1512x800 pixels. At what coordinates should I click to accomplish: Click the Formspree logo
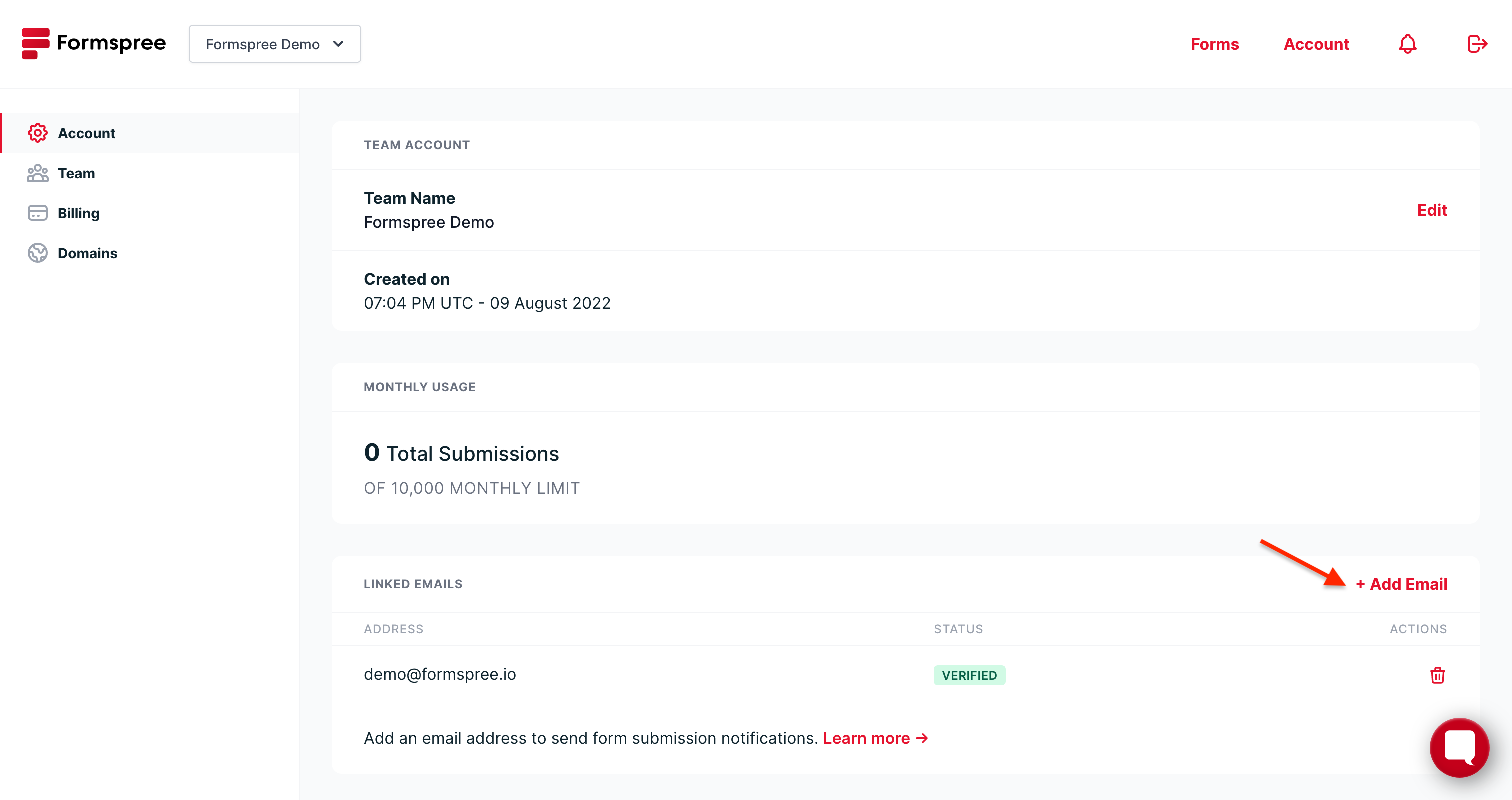pos(94,43)
